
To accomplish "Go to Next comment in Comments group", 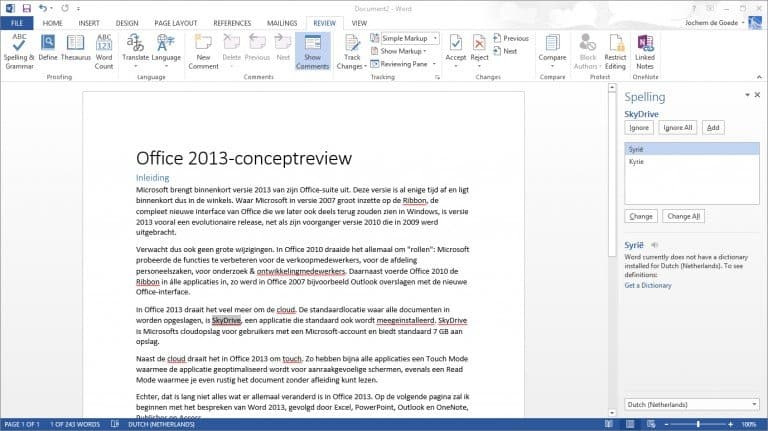I will tap(283, 48).
